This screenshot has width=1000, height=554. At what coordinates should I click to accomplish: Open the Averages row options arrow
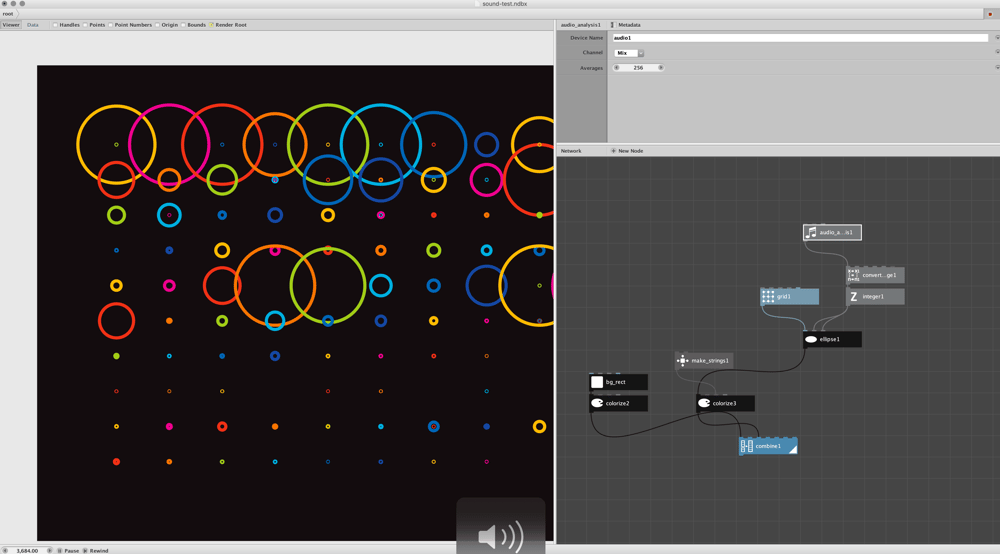[997, 67]
